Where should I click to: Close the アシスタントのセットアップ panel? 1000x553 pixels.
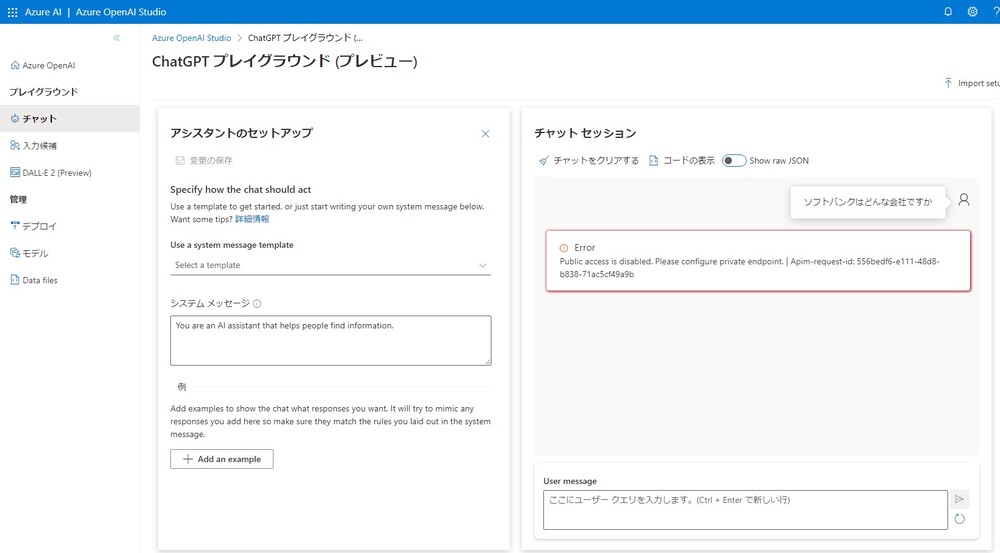pyautogui.click(x=486, y=133)
